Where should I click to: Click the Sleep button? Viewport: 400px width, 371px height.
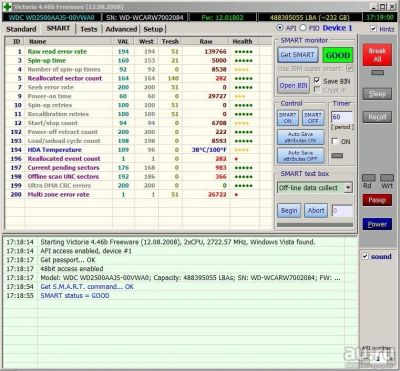pos(377,94)
